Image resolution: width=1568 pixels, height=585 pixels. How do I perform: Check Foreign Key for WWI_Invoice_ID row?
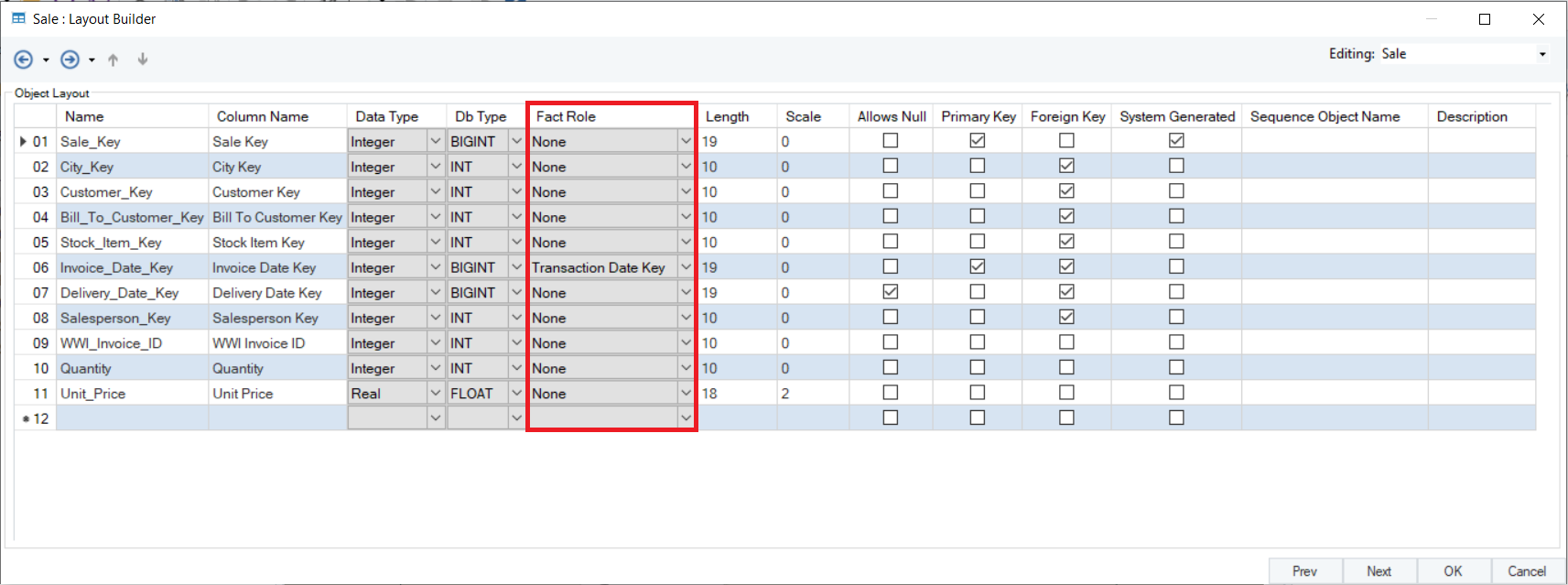1066,342
